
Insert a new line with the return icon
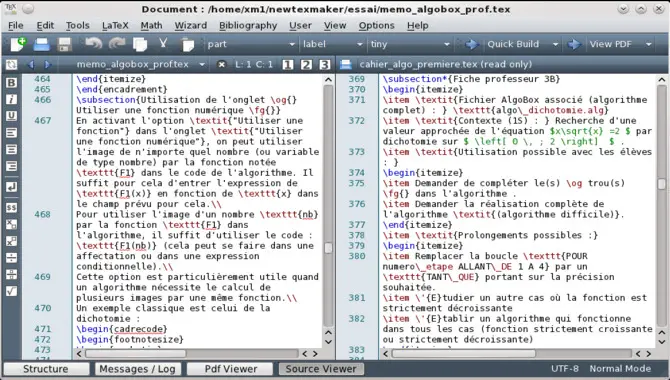(12, 187)
